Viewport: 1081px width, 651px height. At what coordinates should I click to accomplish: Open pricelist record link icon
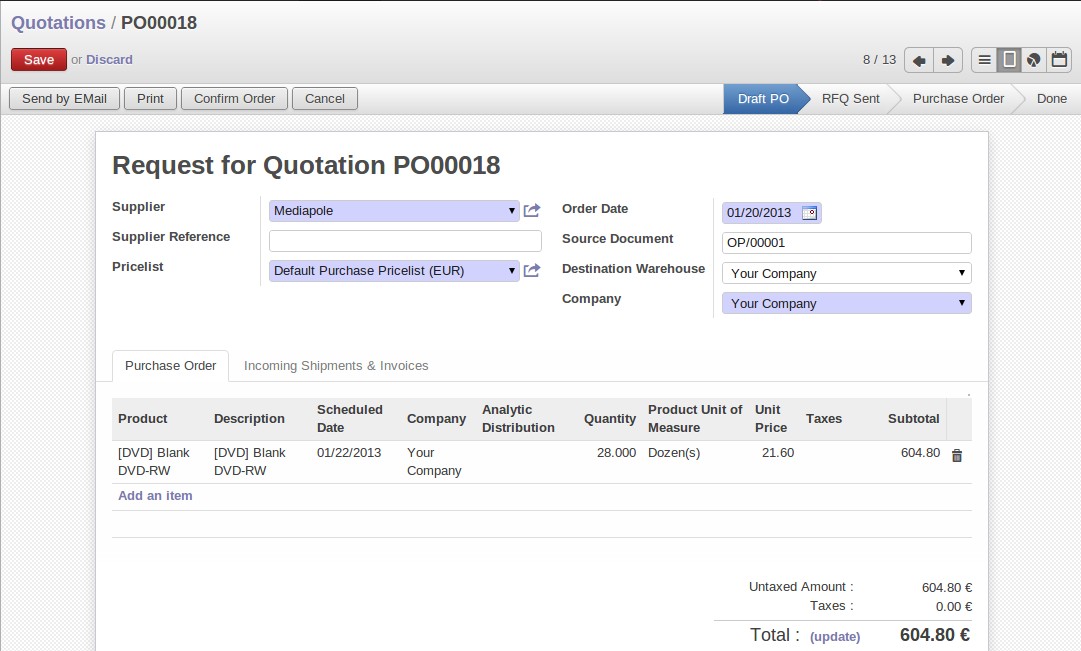click(532, 270)
